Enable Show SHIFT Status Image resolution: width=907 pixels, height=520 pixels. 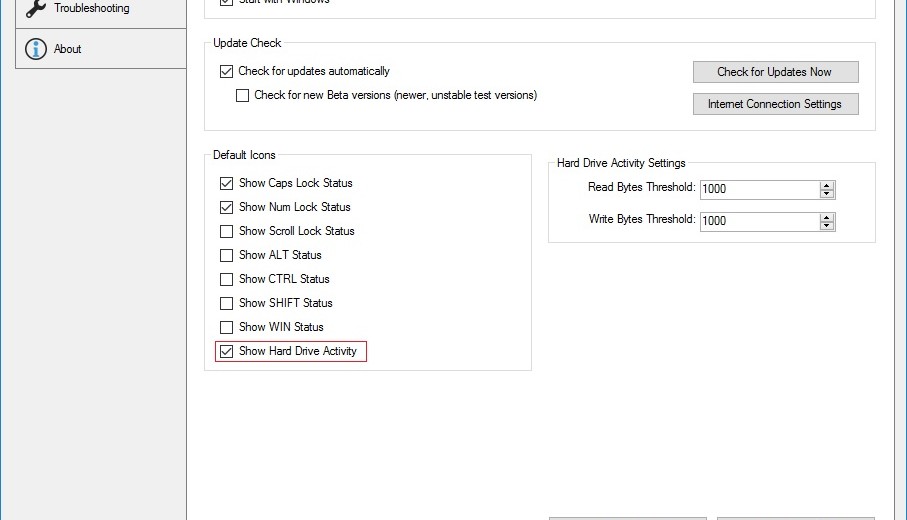tap(226, 304)
